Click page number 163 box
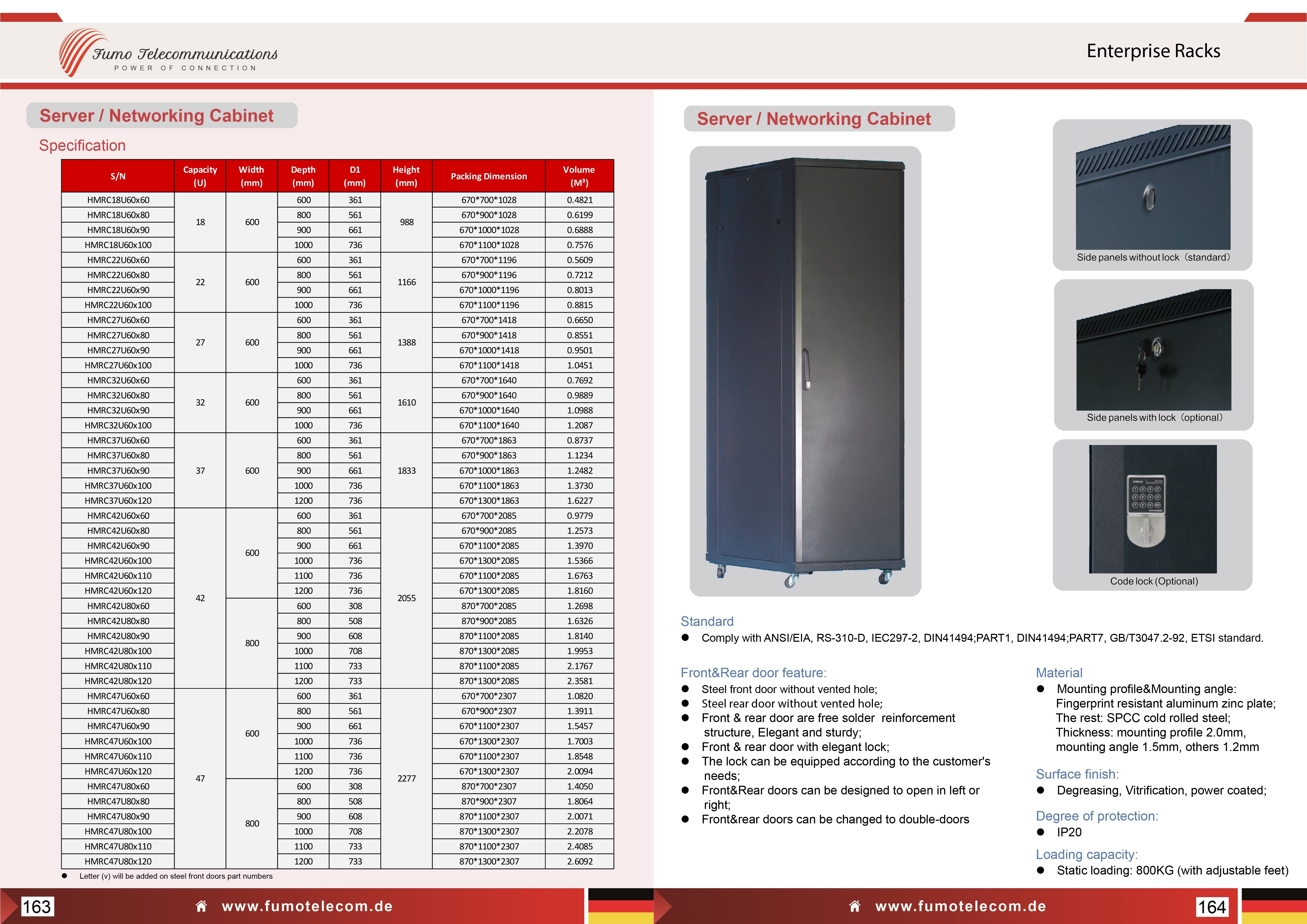 (37, 906)
